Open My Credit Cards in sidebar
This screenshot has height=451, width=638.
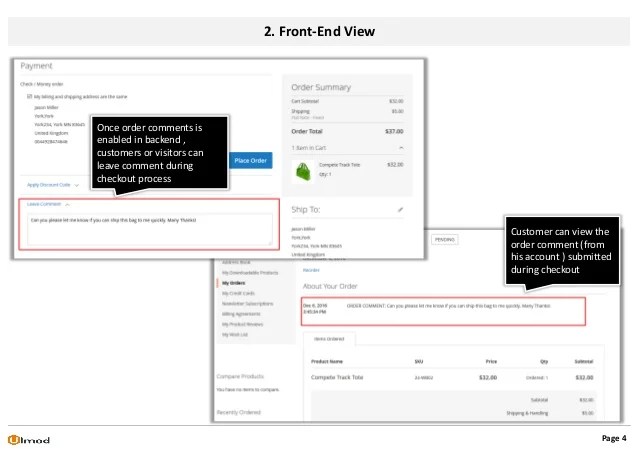point(238,293)
